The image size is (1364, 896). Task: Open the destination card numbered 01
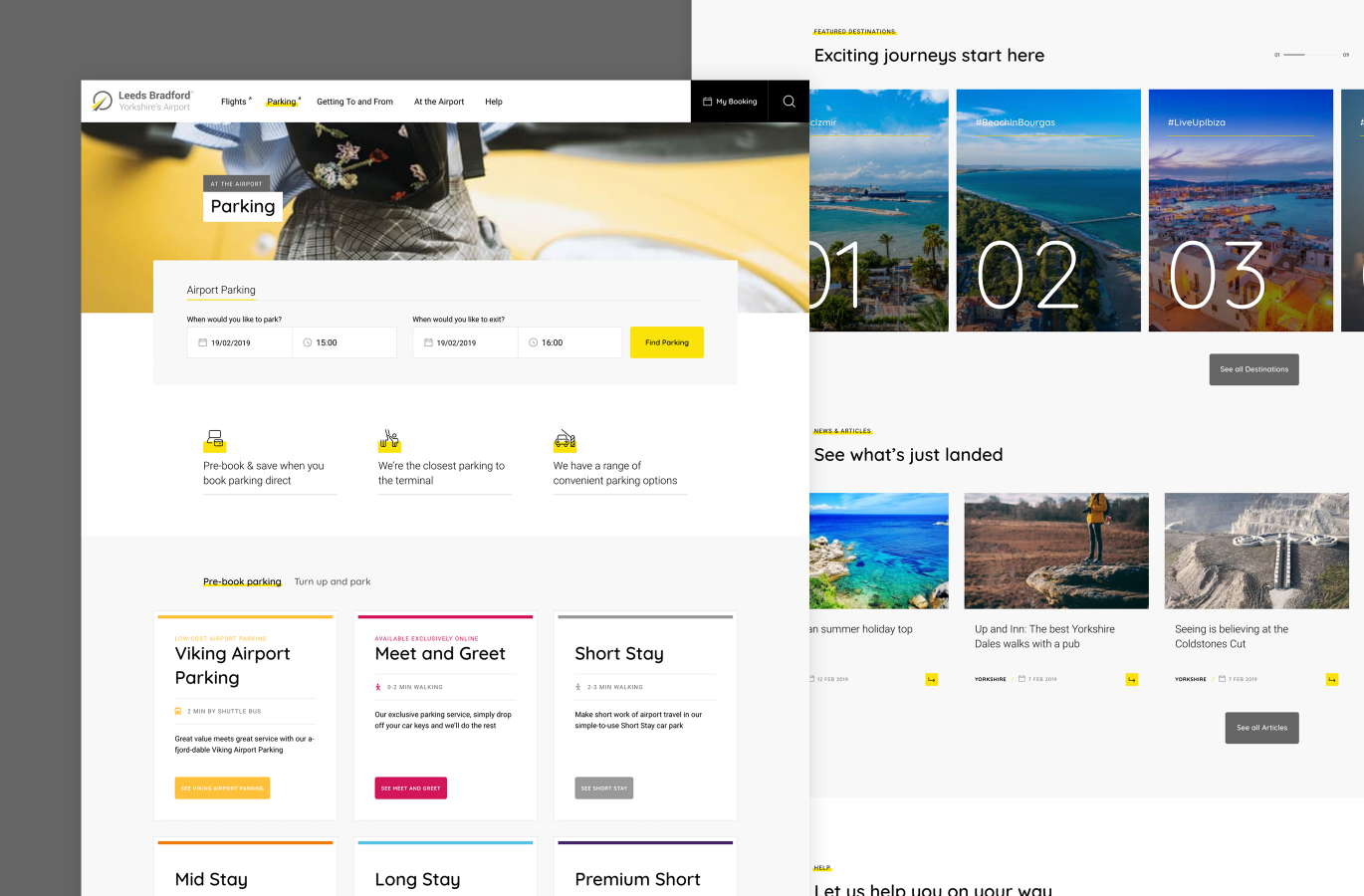[x=879, y=210]
